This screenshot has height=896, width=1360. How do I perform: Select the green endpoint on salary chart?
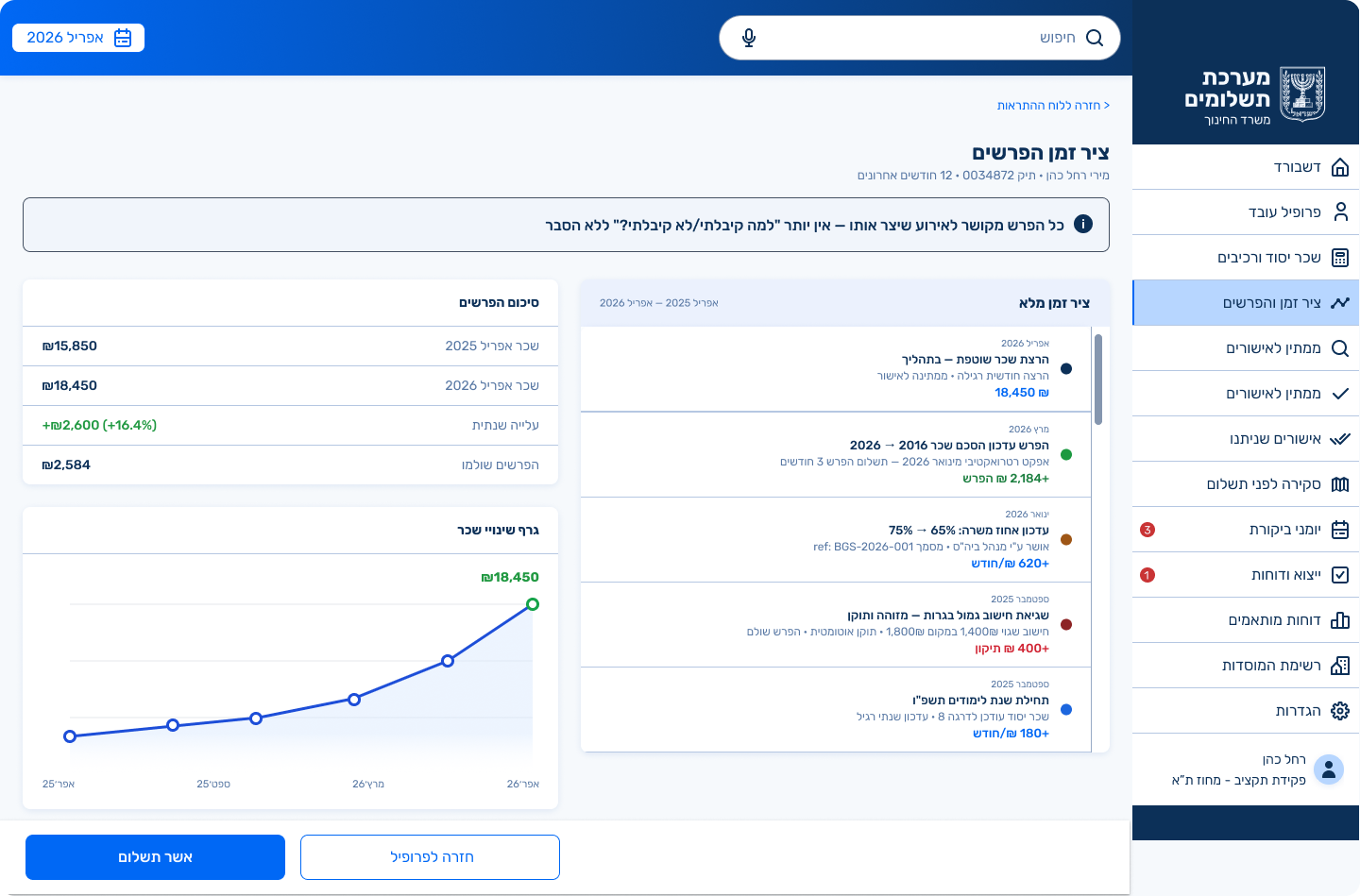[533, 604]
